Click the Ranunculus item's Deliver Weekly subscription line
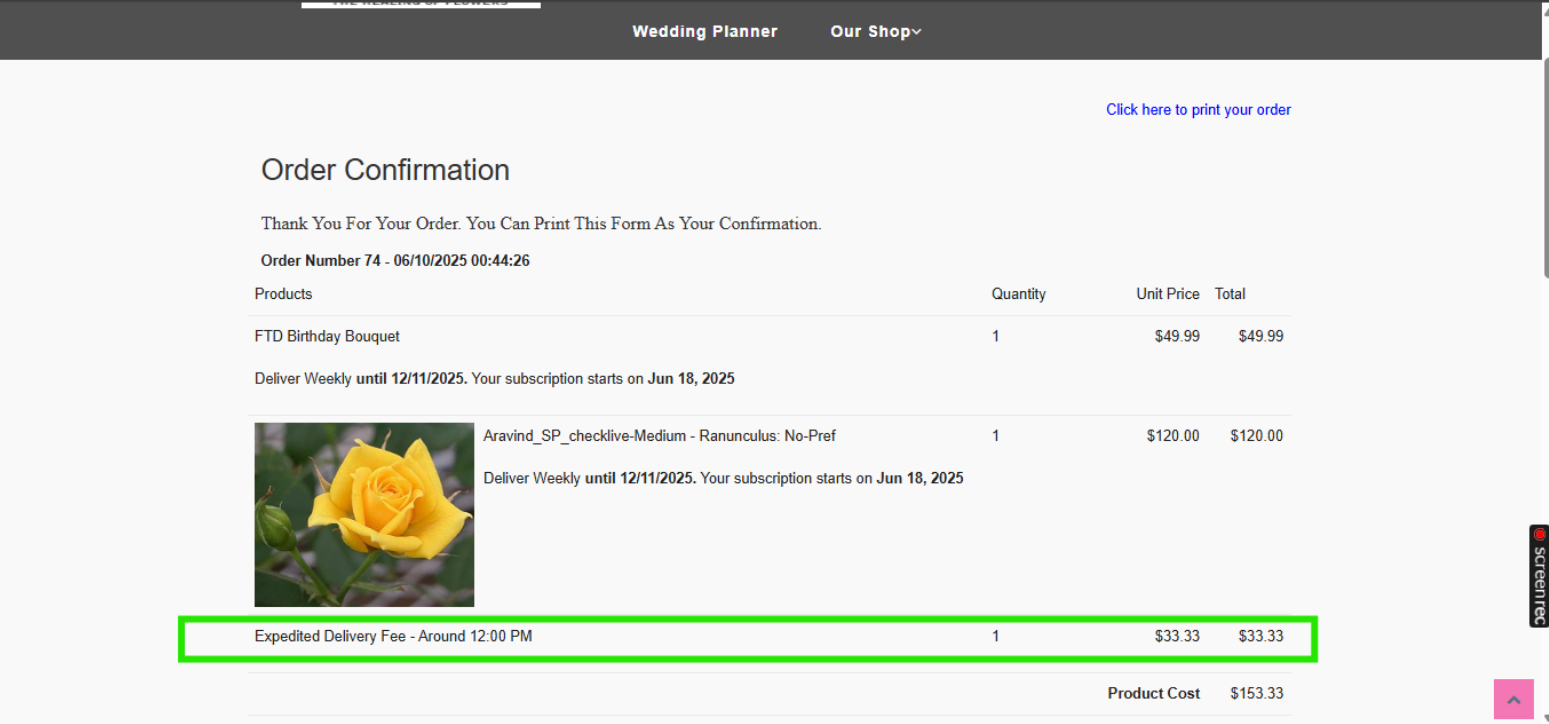This screenshot has height=724, width=1549. (723, 478)
